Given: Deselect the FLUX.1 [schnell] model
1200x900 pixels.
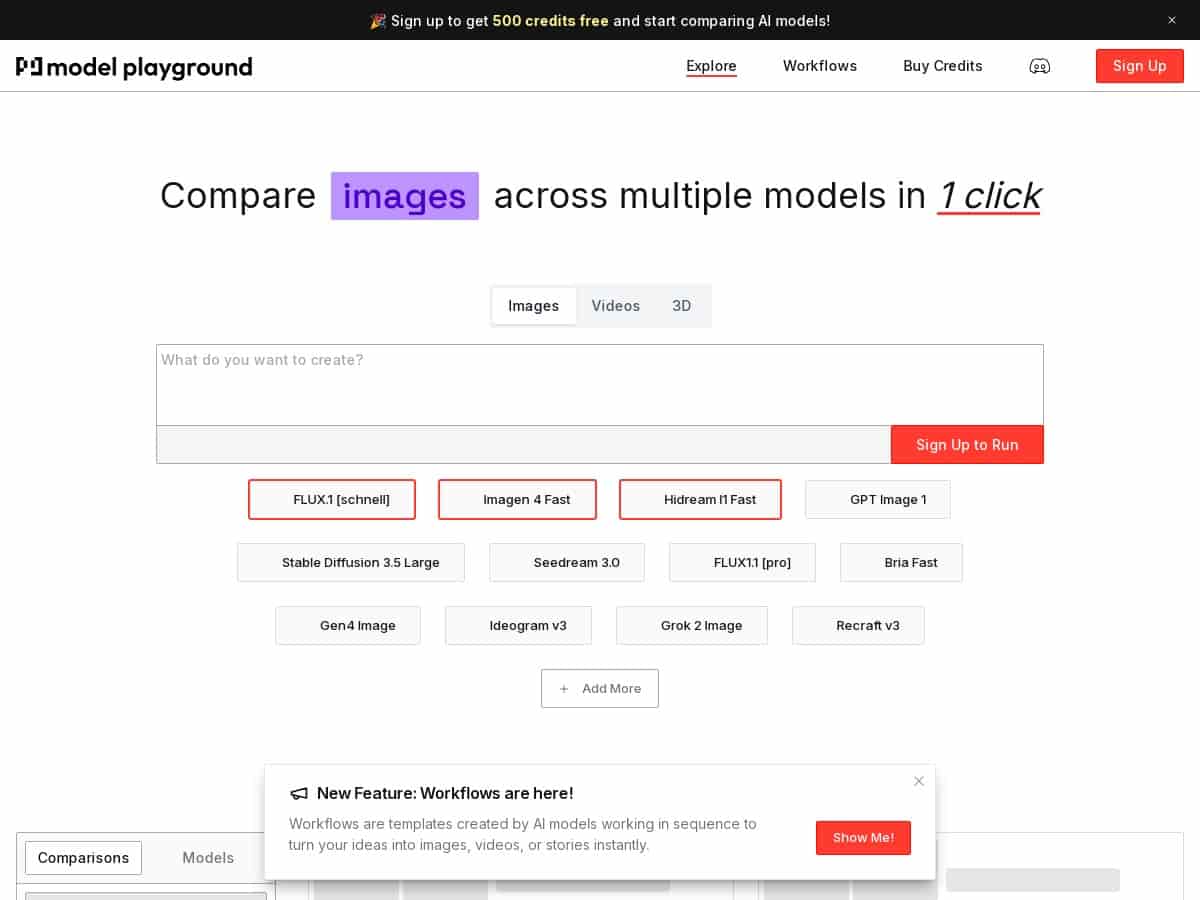Looking at the screenshot, I should click(332, 499).
